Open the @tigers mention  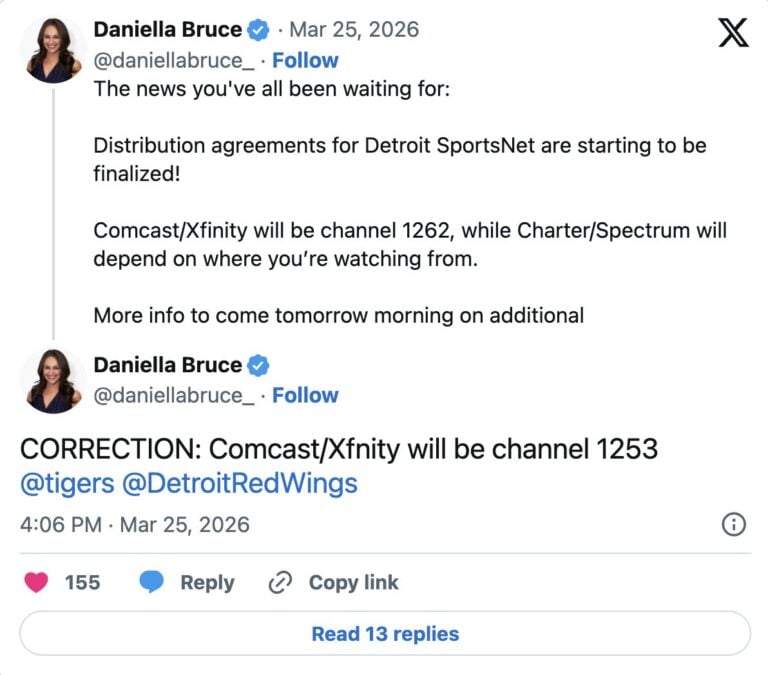pyautogui.click(x=66, y=484)
